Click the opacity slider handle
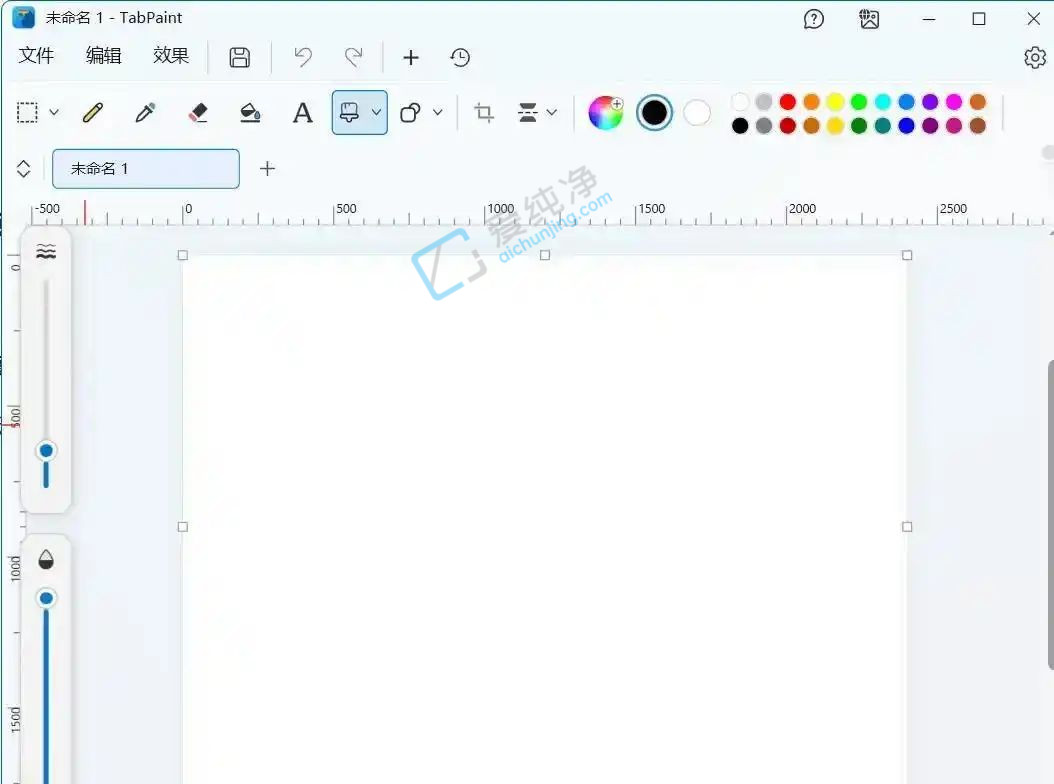 46,598
